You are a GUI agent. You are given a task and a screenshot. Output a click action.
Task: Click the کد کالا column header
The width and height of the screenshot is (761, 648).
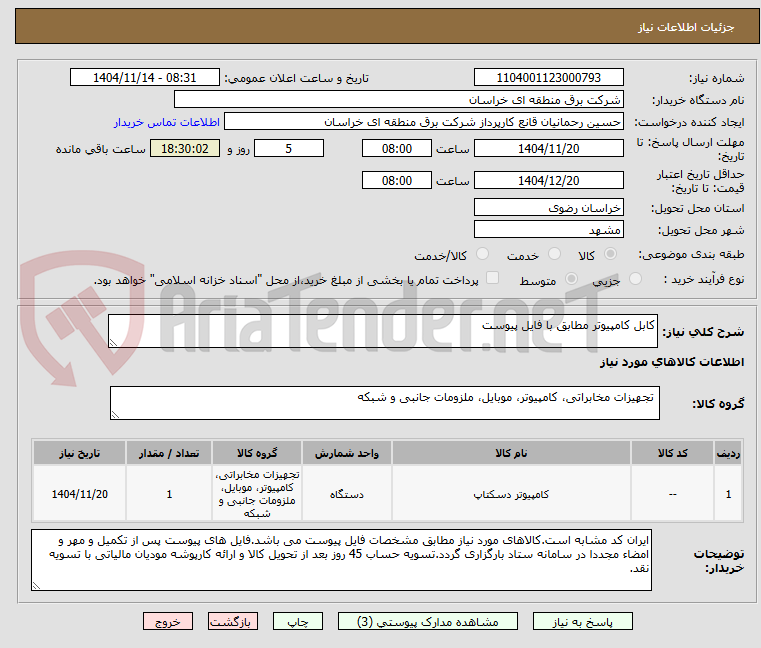(x=672, y=453)
